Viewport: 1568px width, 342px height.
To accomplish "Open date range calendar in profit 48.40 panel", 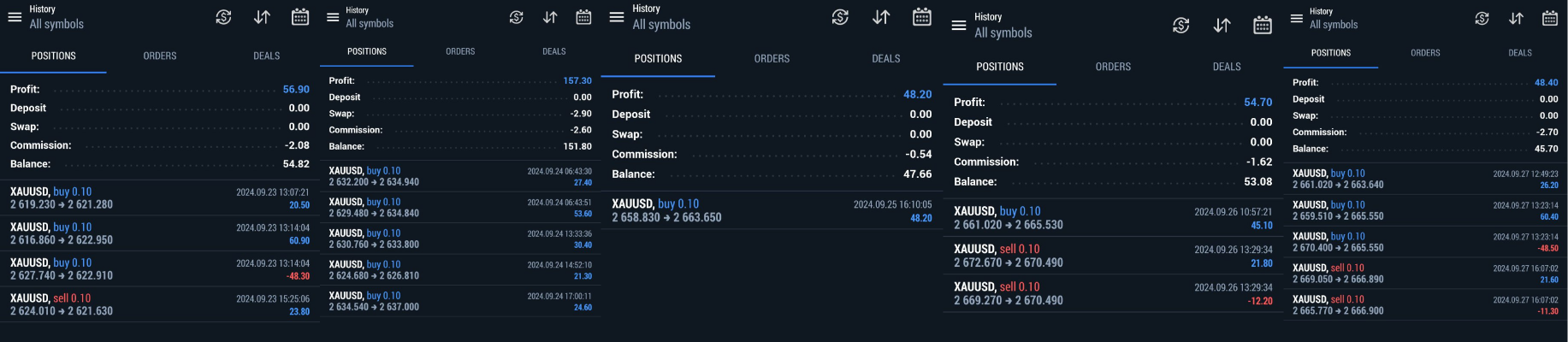I will pos(1549,18).
